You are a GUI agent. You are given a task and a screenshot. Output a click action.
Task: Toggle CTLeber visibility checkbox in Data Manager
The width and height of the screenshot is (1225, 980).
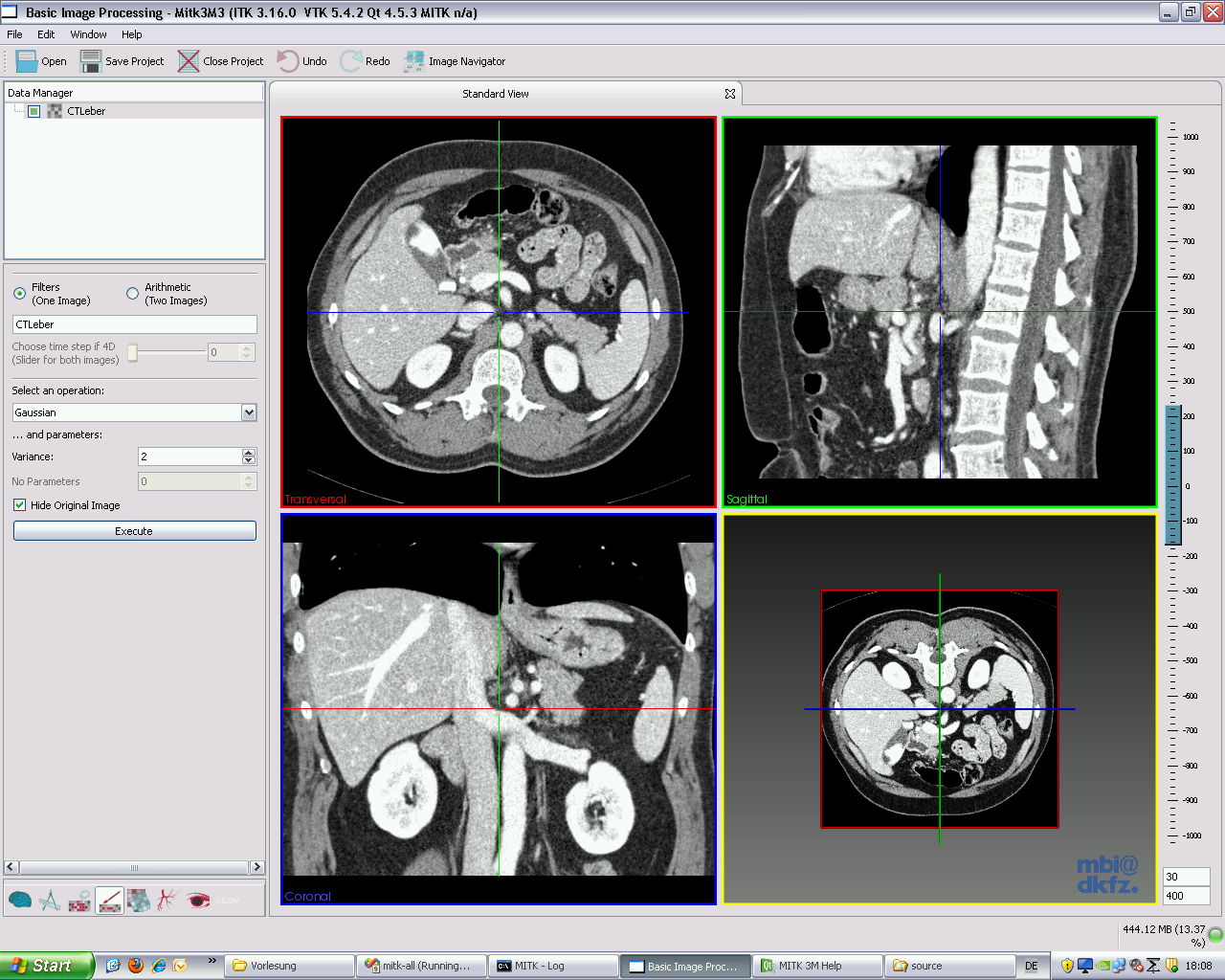(34, 111)
